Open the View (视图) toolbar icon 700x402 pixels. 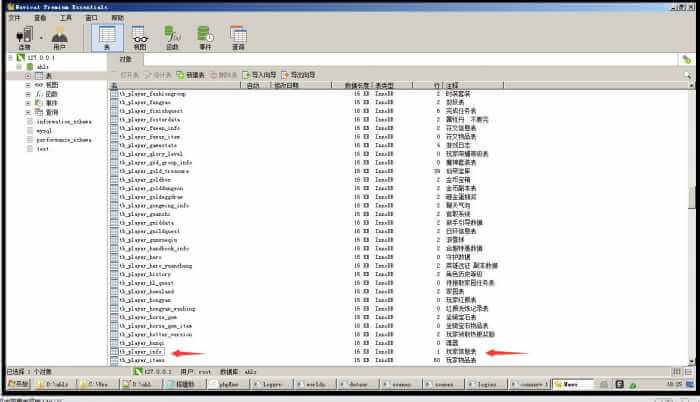click(140, 38)
